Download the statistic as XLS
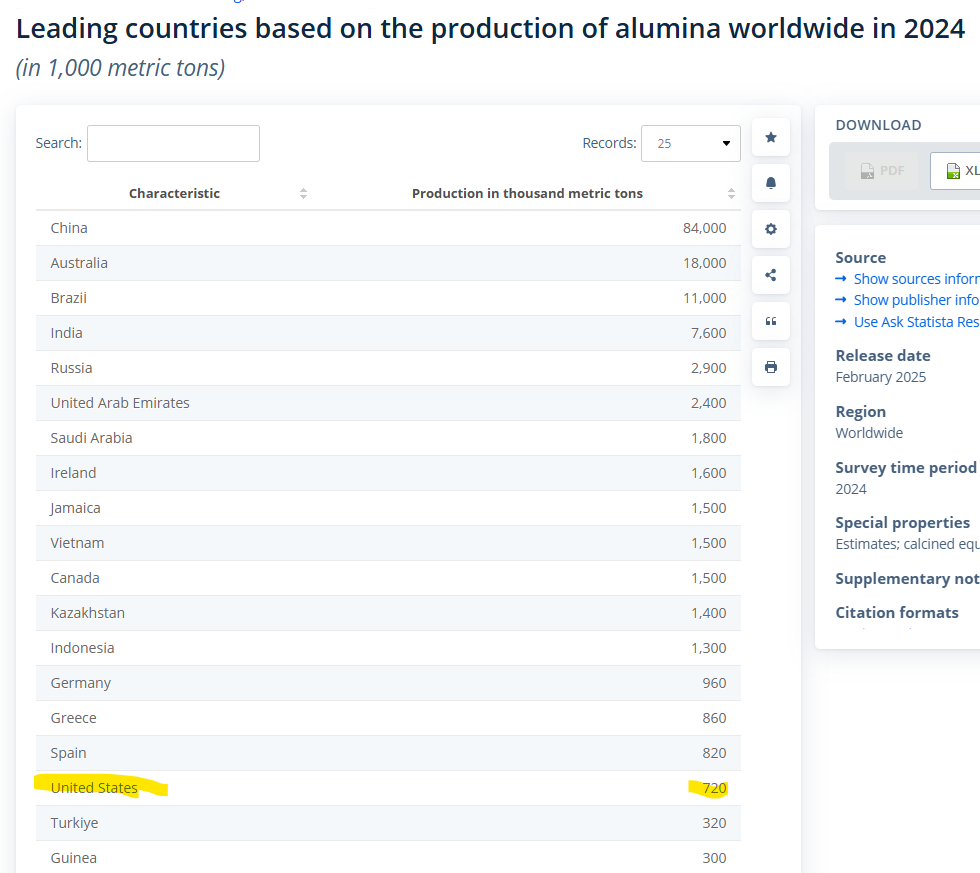980x873 pixels. tap(957, 171)
